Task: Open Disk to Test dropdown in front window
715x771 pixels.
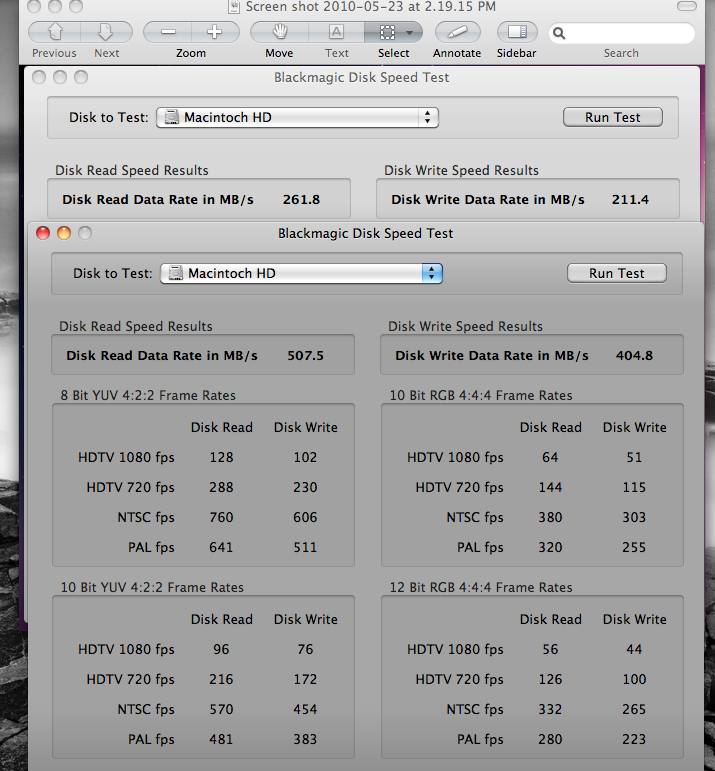Action: [301, 273]
